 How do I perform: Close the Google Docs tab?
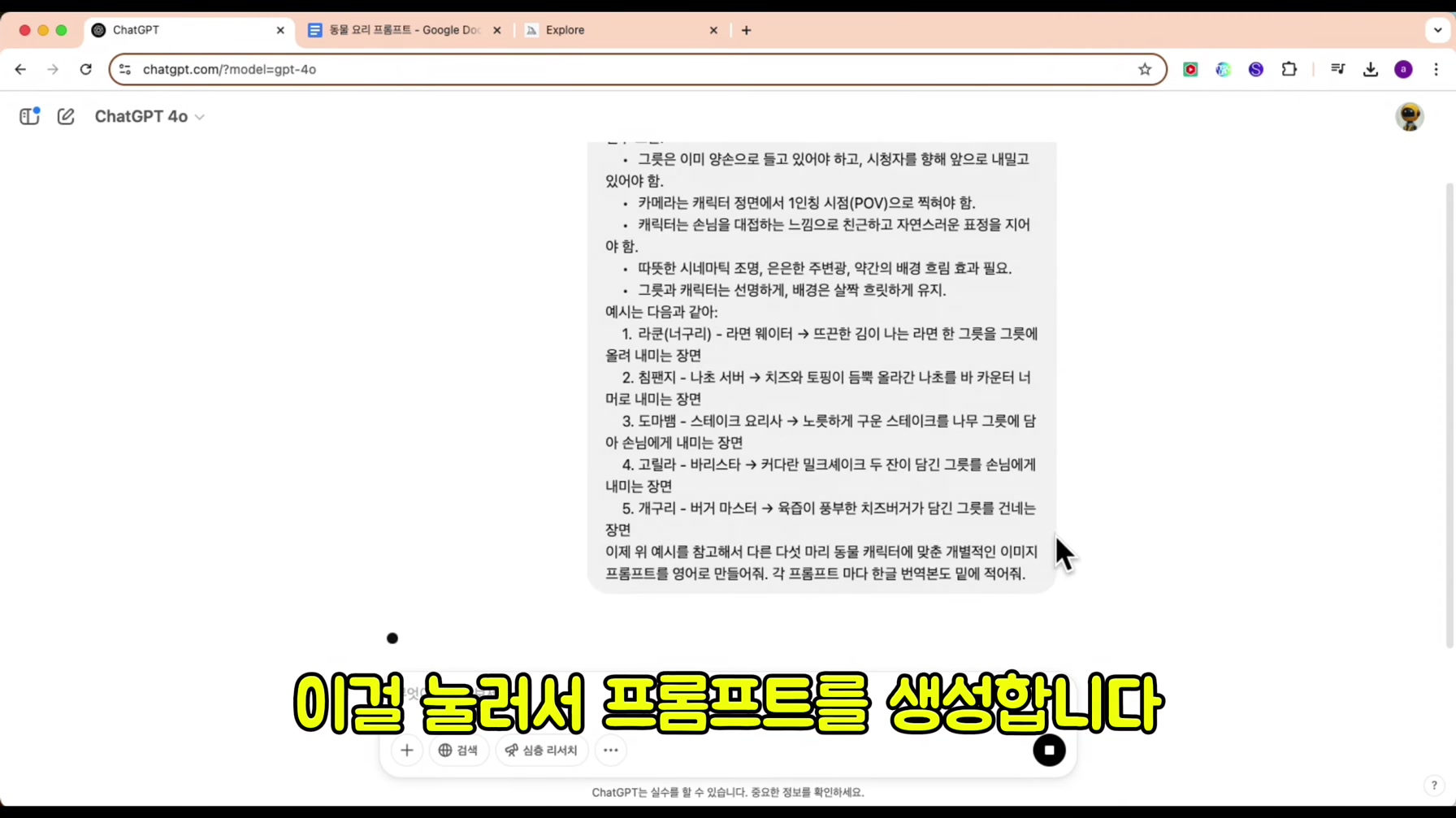click(x=497, y=30)
